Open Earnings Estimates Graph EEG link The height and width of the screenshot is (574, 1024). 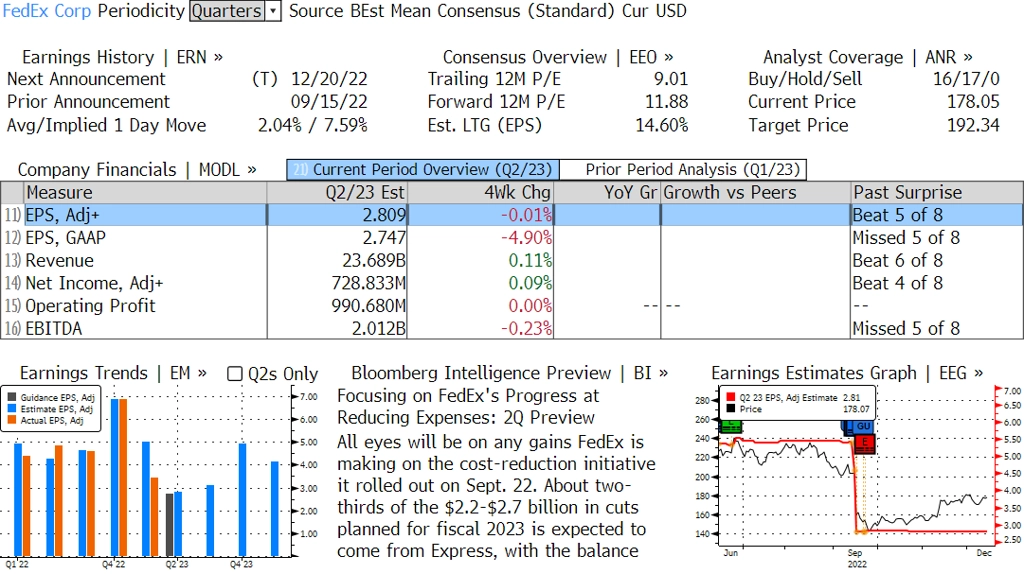coord(847,374)
